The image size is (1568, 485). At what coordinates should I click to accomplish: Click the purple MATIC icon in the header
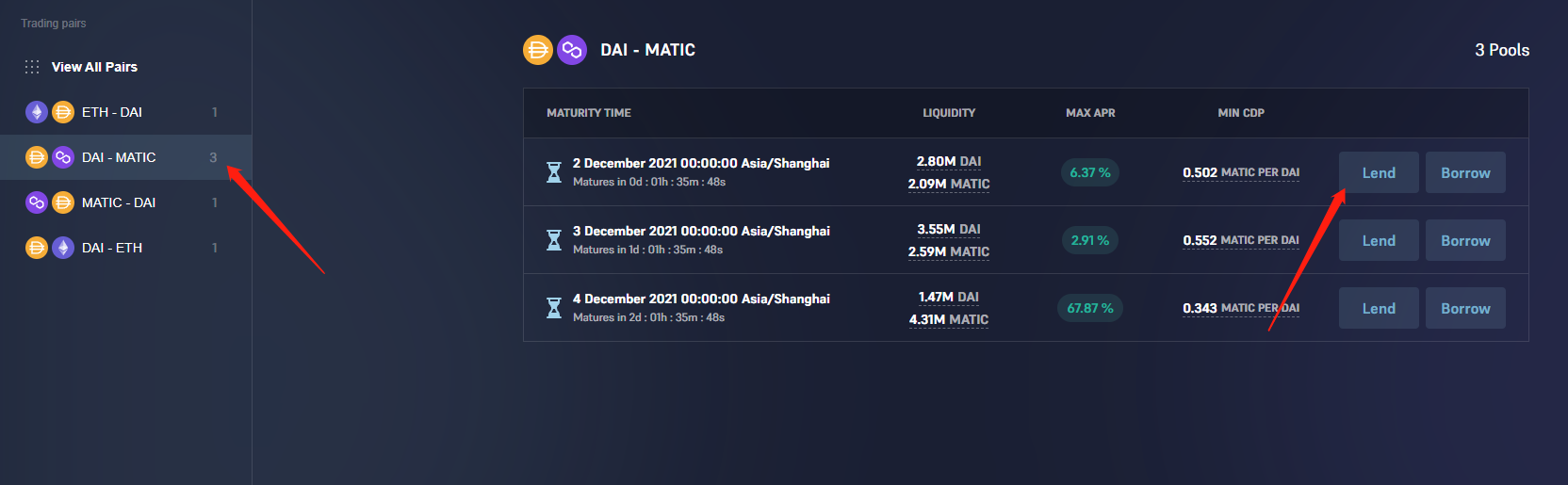tap(572, 50)
